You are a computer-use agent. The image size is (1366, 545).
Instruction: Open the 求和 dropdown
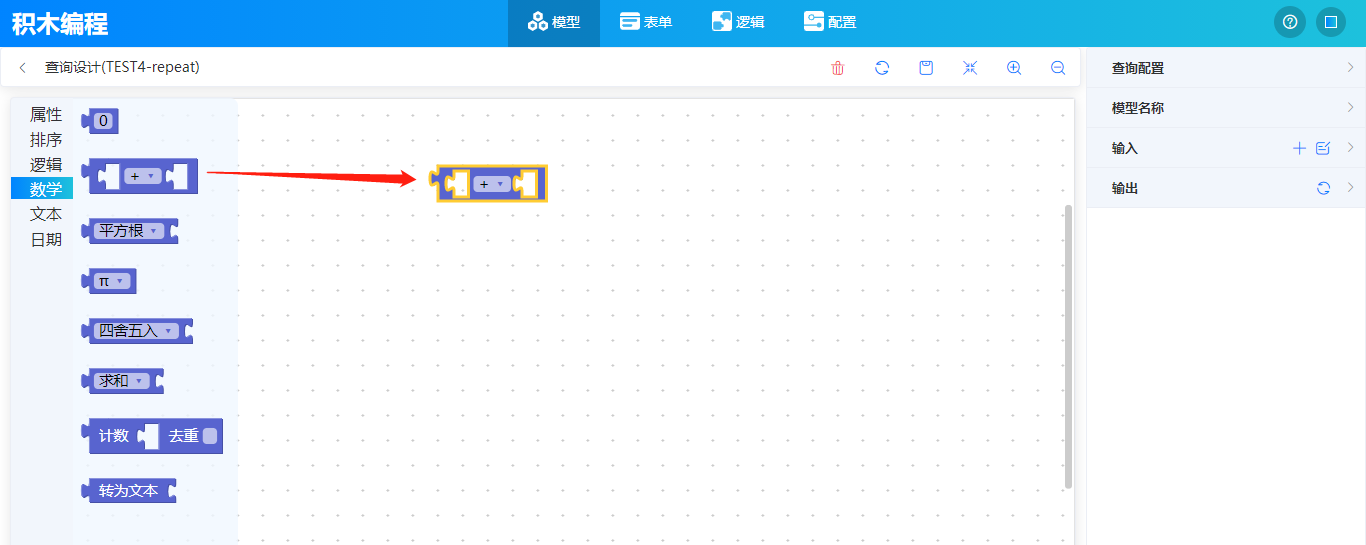[x=121, y=381]
